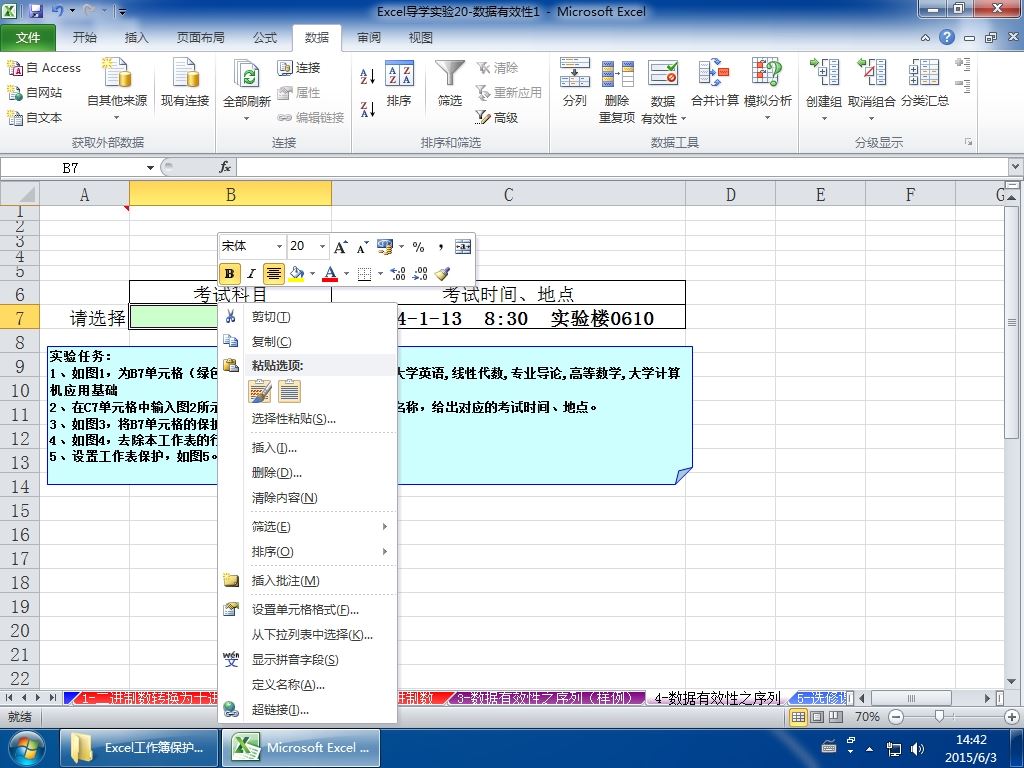Expand What-If Analysis (模拟分析) dropdown
The image size is (1024, 768).
(x=767, y=118)
